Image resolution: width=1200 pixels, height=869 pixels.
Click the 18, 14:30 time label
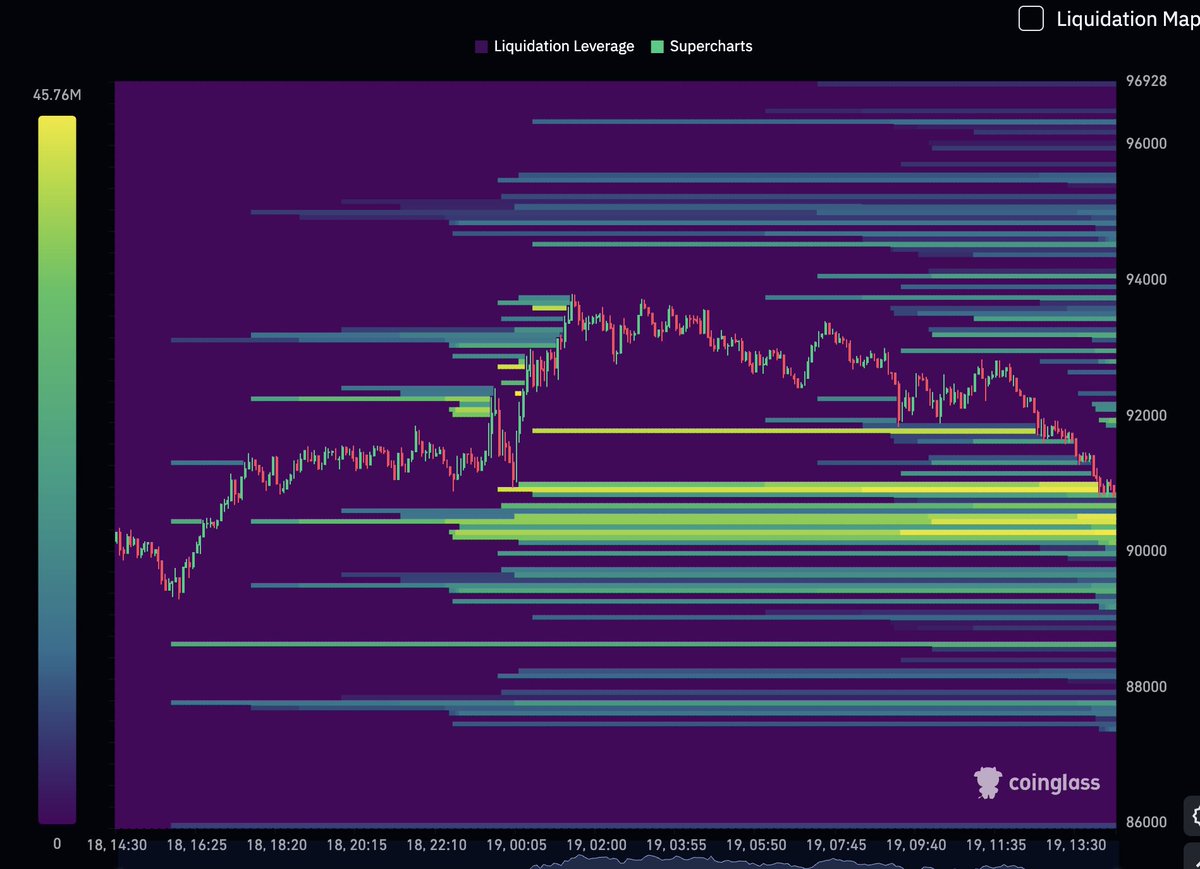point(118,845)
